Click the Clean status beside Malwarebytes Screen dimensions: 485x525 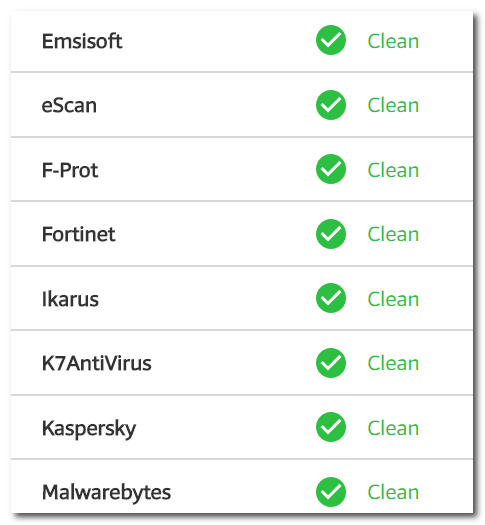tap(393, 492)
